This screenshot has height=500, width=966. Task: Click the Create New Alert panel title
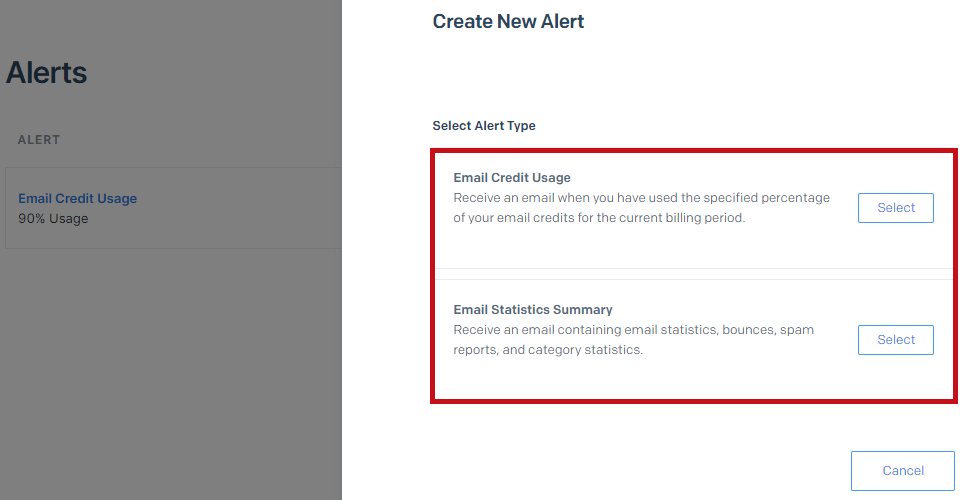point(508,21)
